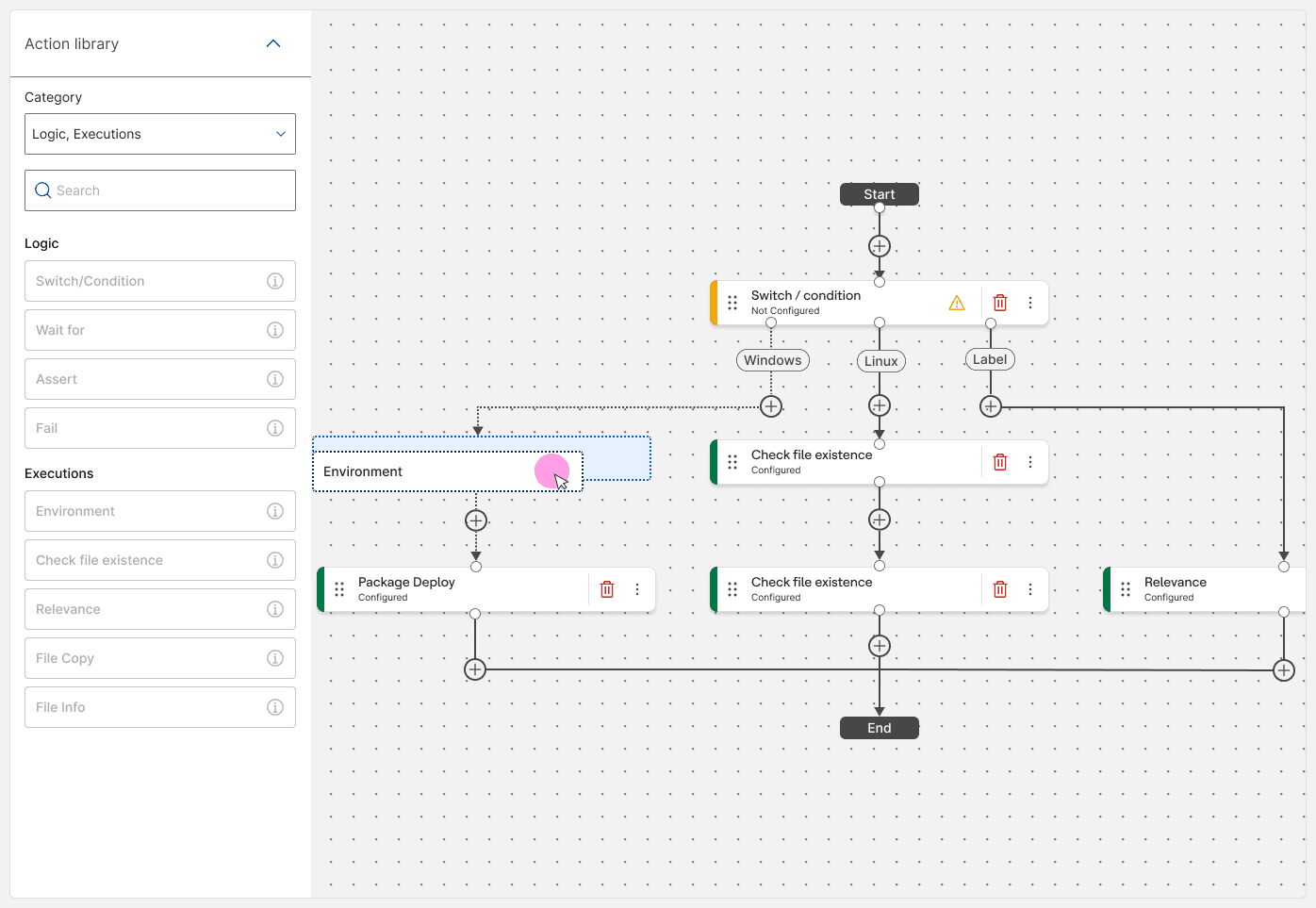
Task: Show info for Relevance library item
Action: click(x=275, y=609)
